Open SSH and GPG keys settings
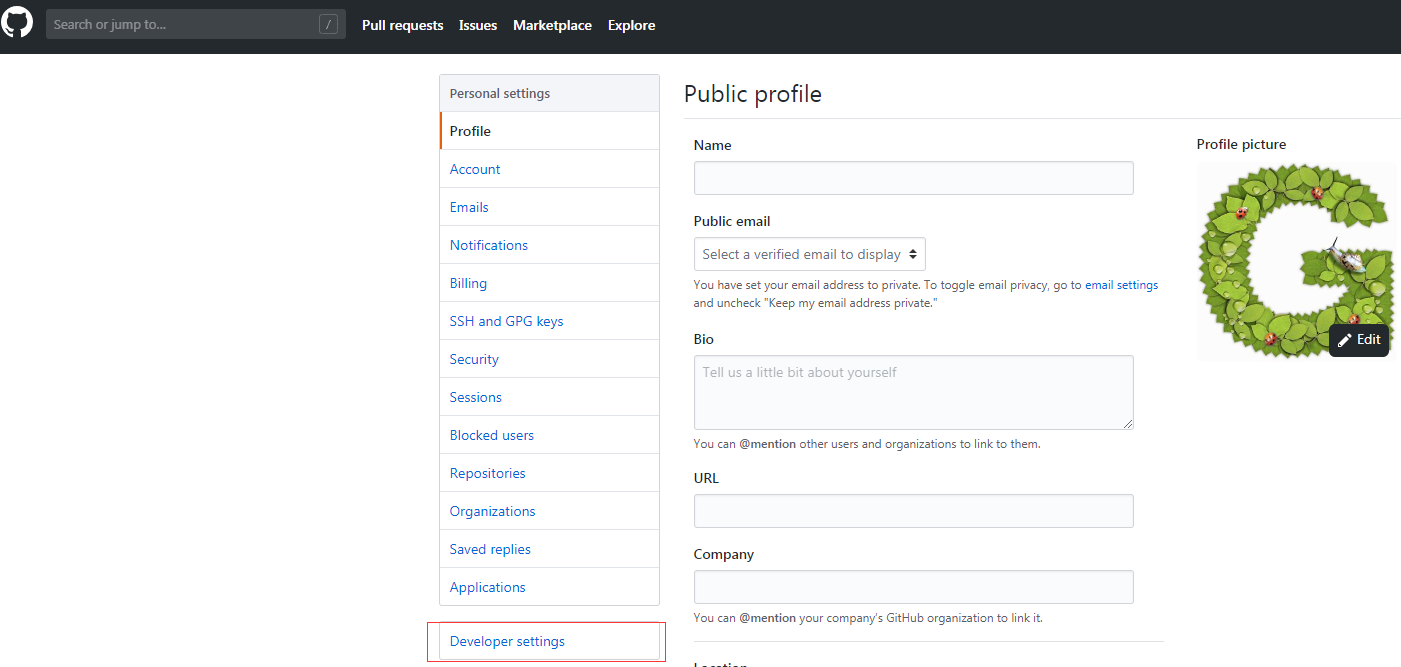1401x667 pixels. point(506,321)
